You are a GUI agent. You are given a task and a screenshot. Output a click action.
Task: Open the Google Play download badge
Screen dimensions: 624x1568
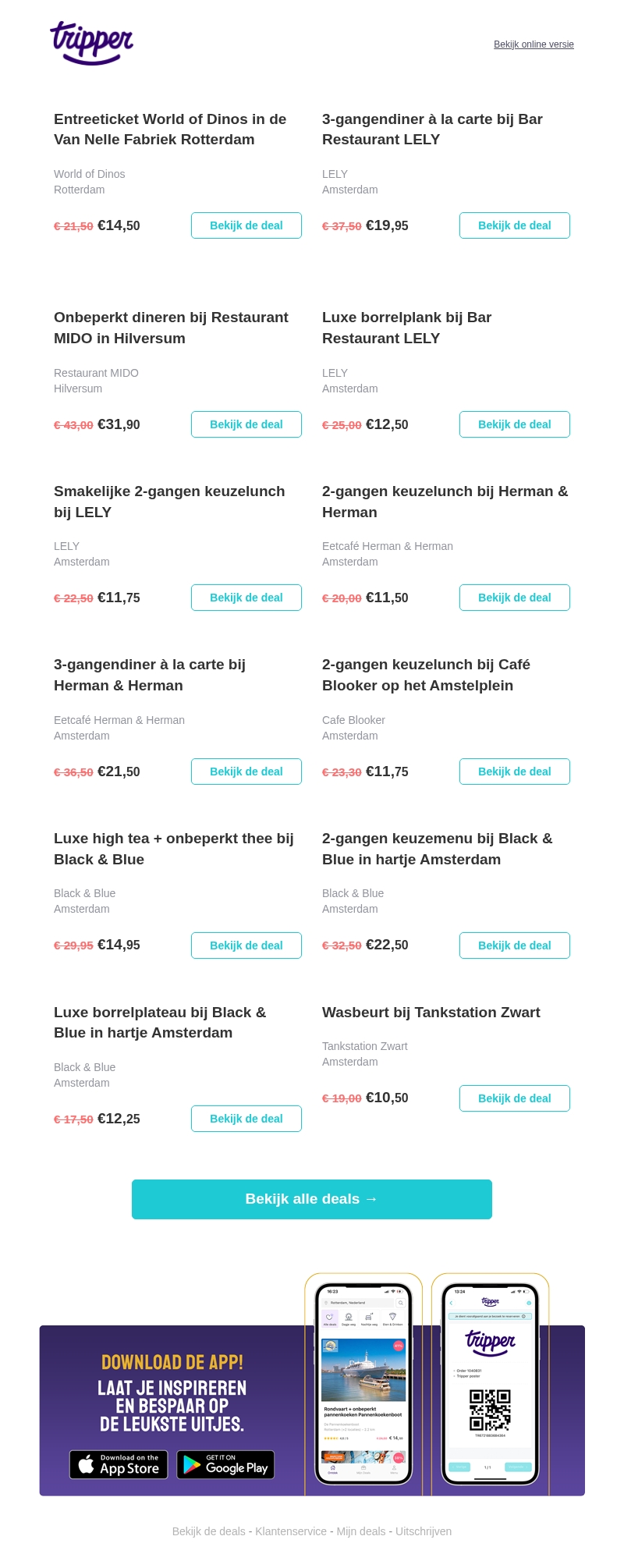225,1464
